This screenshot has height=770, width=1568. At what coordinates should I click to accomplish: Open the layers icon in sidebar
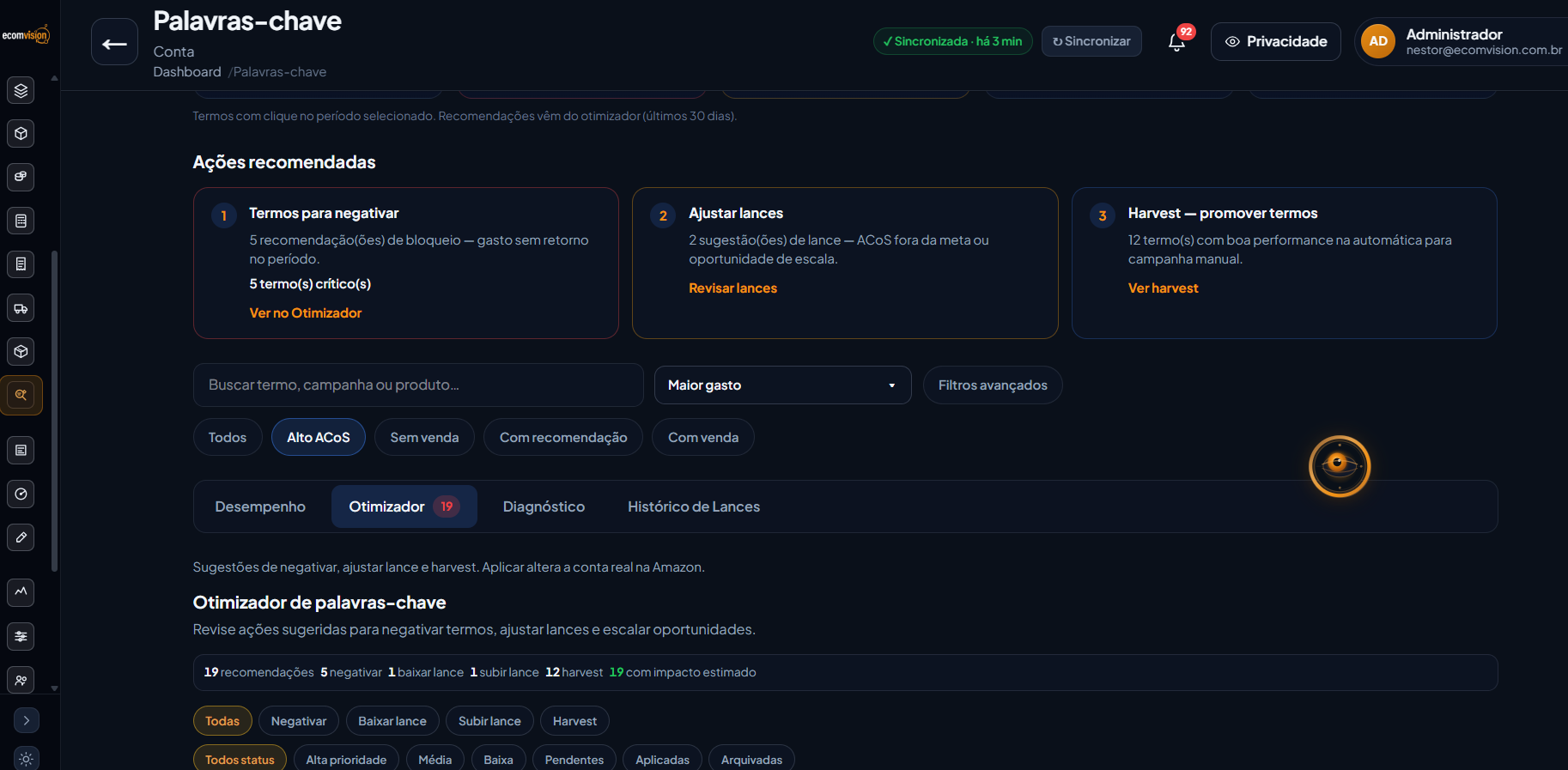[21, 89]
